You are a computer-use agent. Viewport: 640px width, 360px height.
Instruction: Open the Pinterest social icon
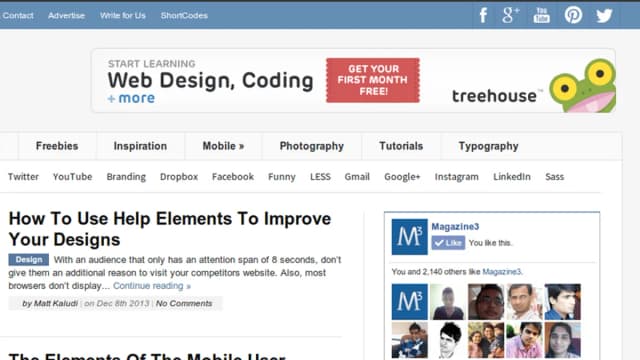(x=573, y=16)
